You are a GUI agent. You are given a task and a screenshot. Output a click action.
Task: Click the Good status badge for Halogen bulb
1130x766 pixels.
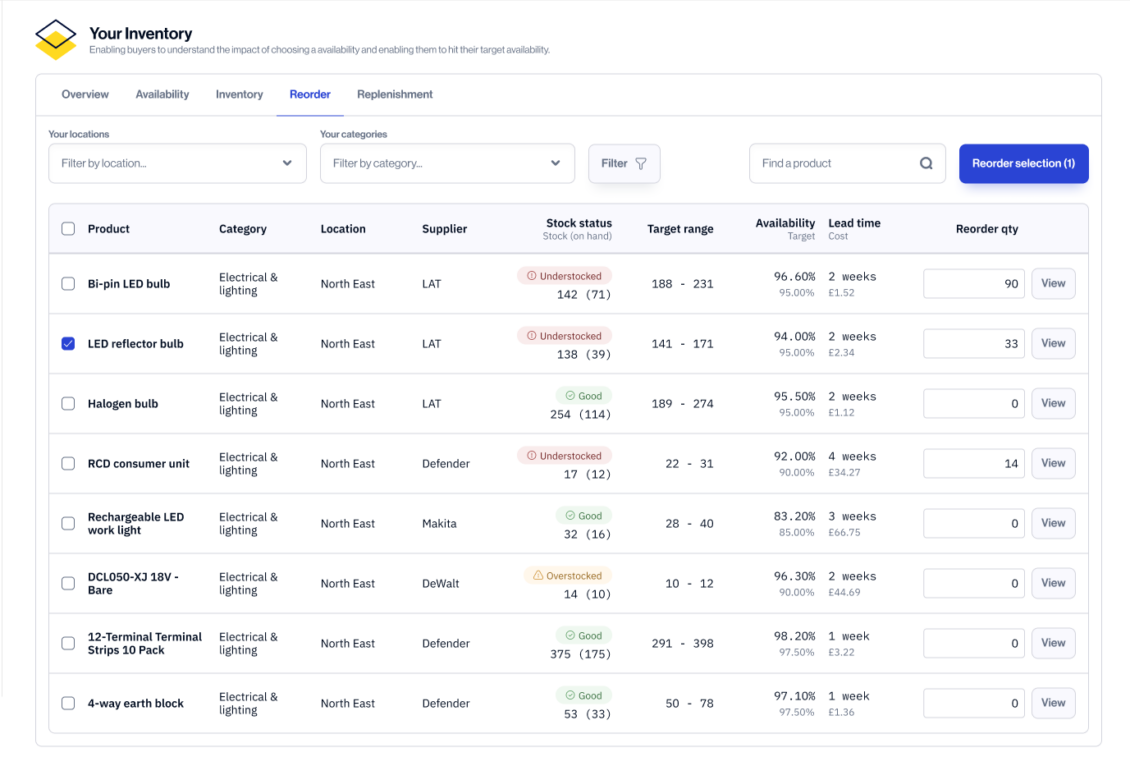583,396
